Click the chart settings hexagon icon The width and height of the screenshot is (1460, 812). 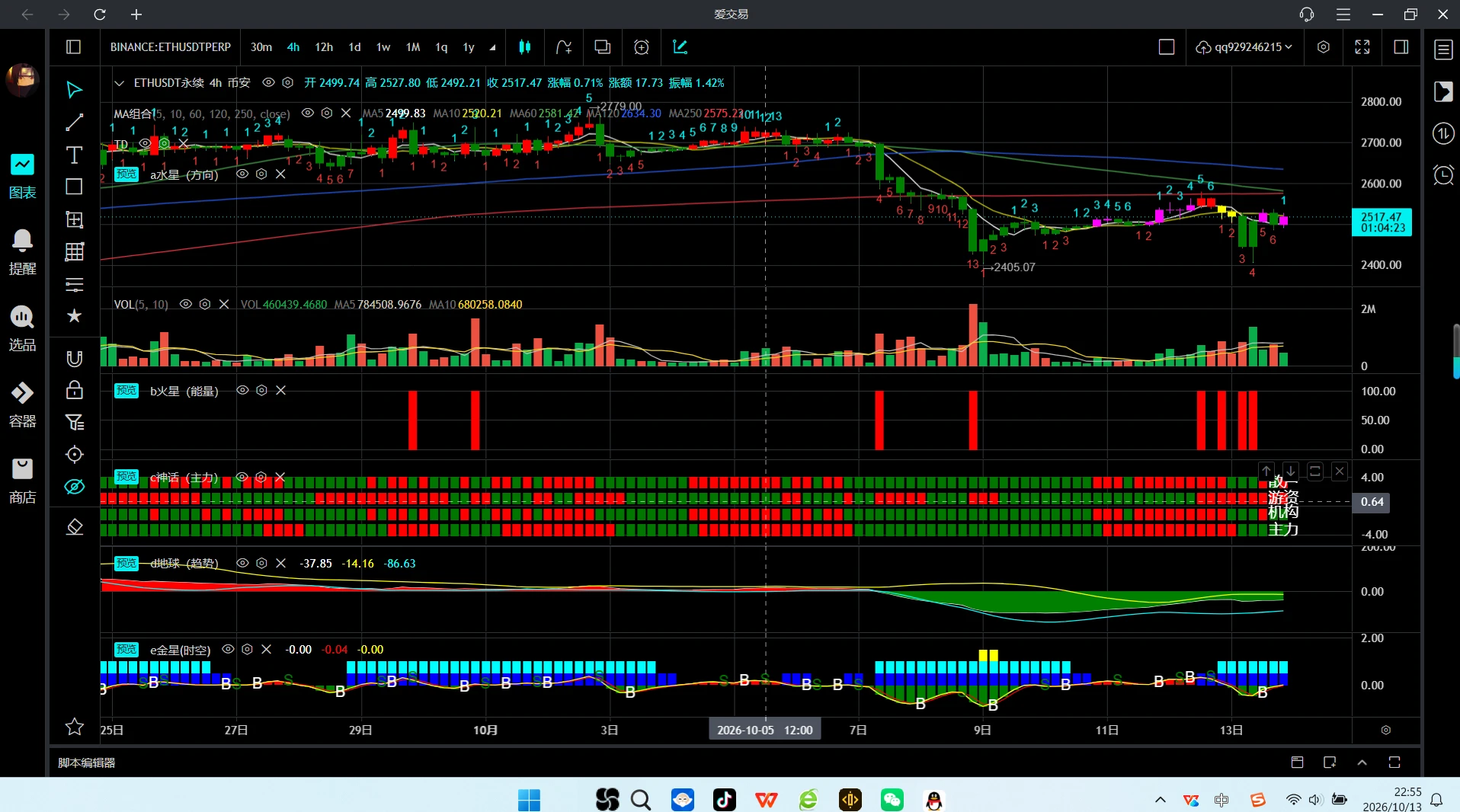[x=1324, y=47]
